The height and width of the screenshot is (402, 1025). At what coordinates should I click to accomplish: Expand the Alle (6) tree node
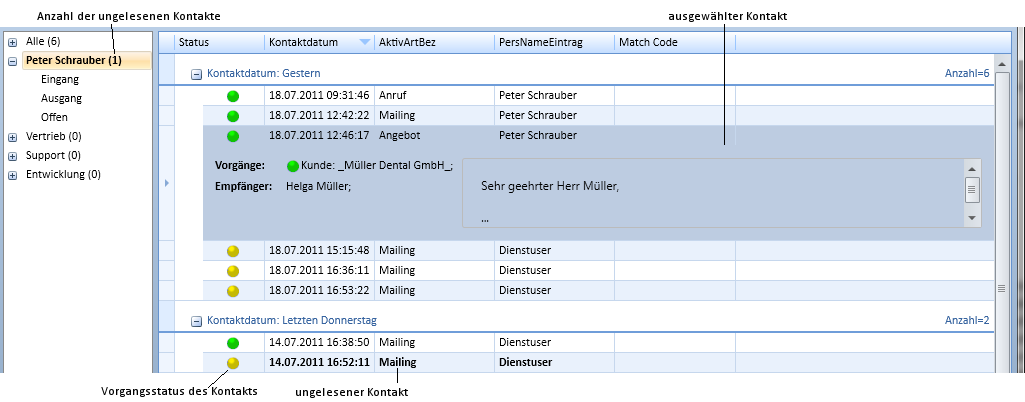pyautogui.click(x=12, y=42)
